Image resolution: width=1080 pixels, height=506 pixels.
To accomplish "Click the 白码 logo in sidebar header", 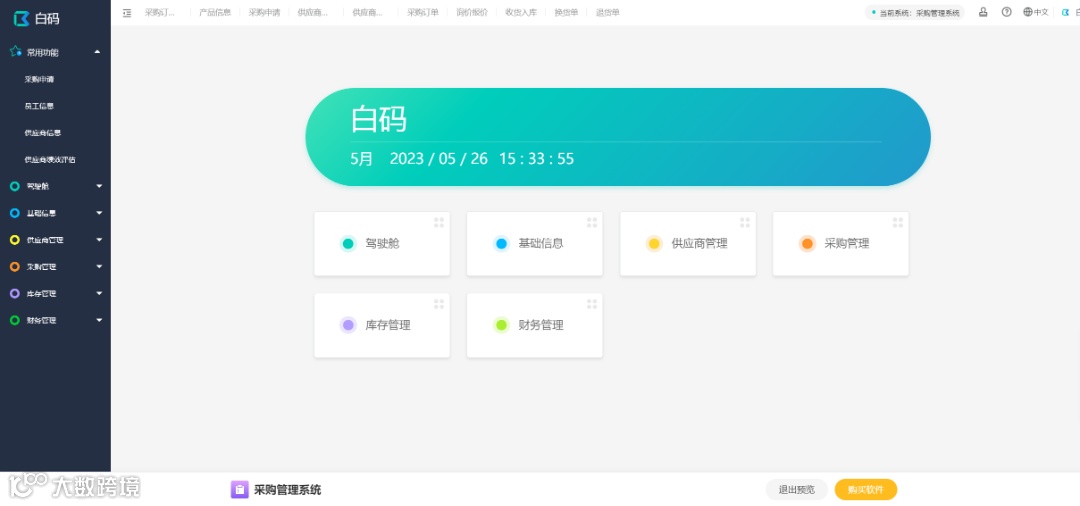I will (x=36, y=18).
